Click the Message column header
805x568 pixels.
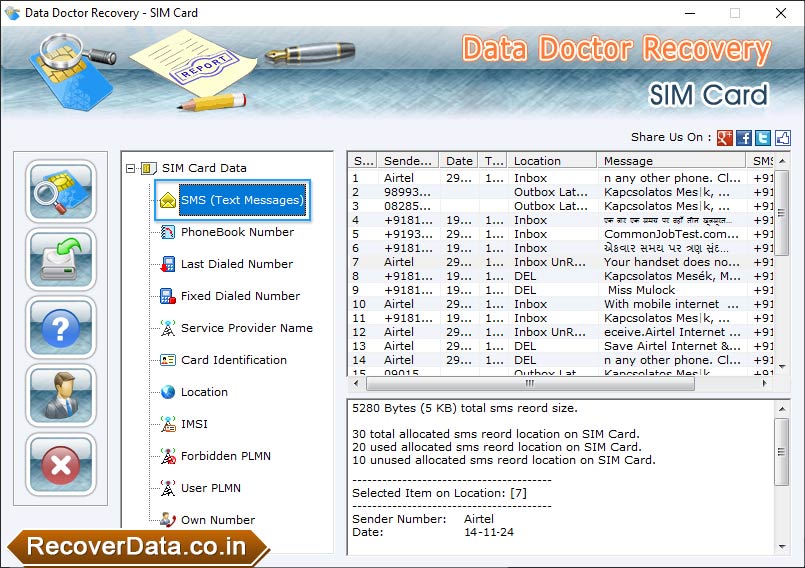pyautogui.click(x=671, y=161)
